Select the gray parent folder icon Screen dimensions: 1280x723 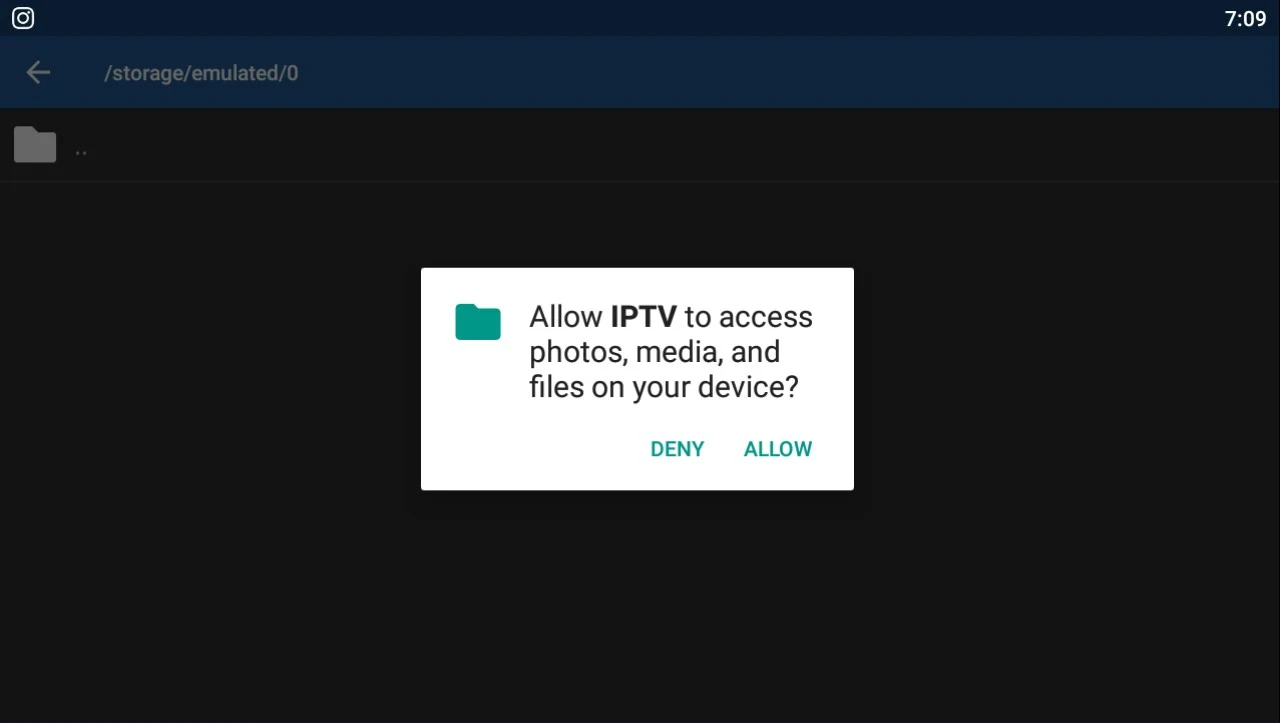tap(35, 145)
